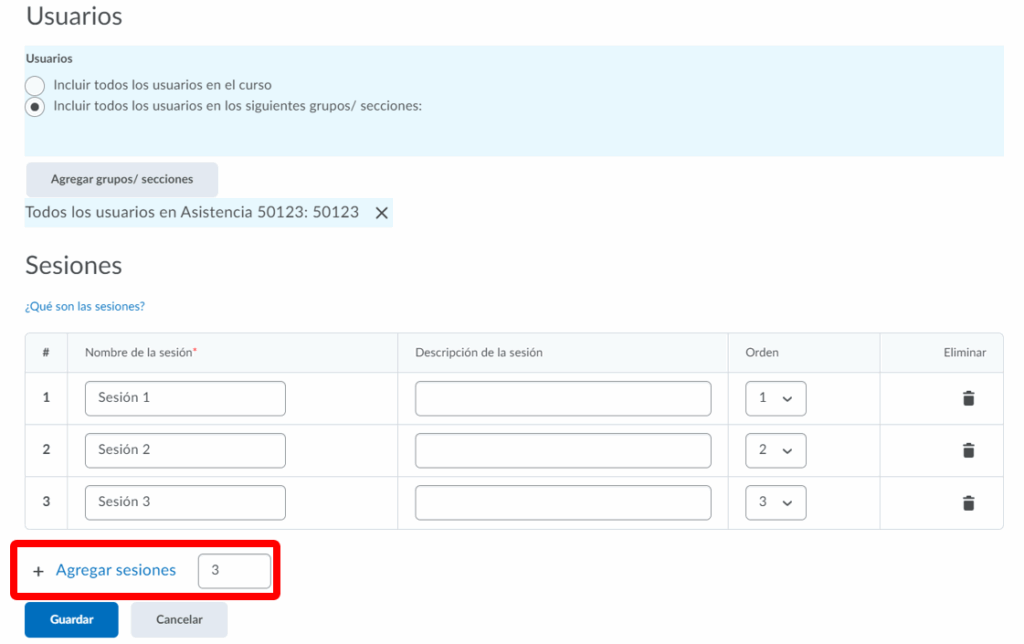Image resolution: width=1024 pixels, height=644 pixels.
Task: Open the Orden dropdown for Sesión 1
Action: tap(775, 398)
